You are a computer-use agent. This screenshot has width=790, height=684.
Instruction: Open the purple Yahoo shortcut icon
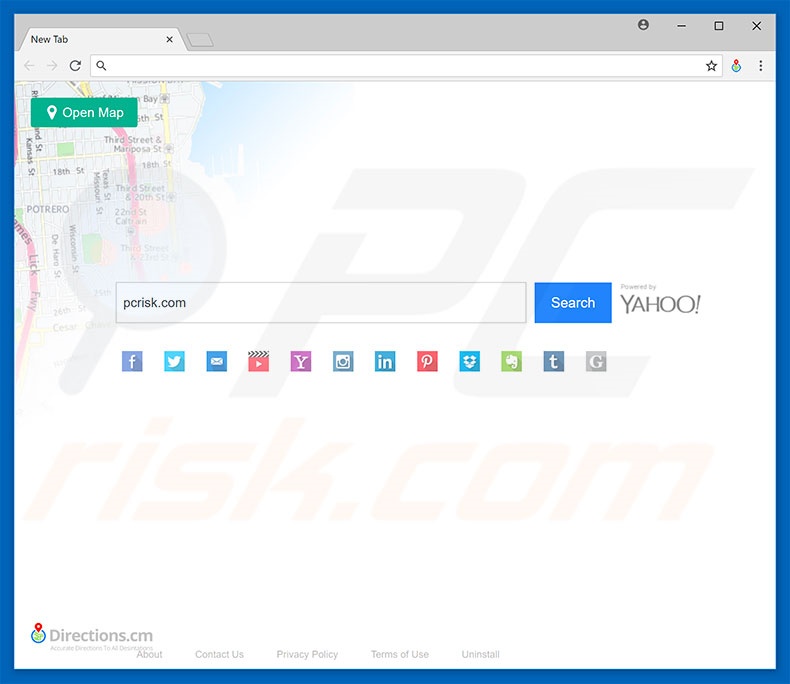point(301,362)
